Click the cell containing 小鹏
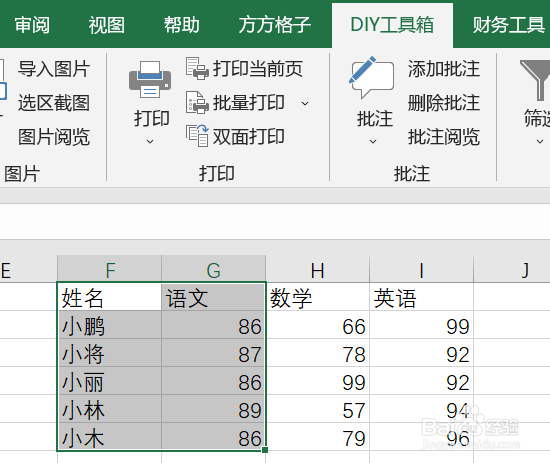Viewport: 550px width, 463px height. [x=109, y=325]
